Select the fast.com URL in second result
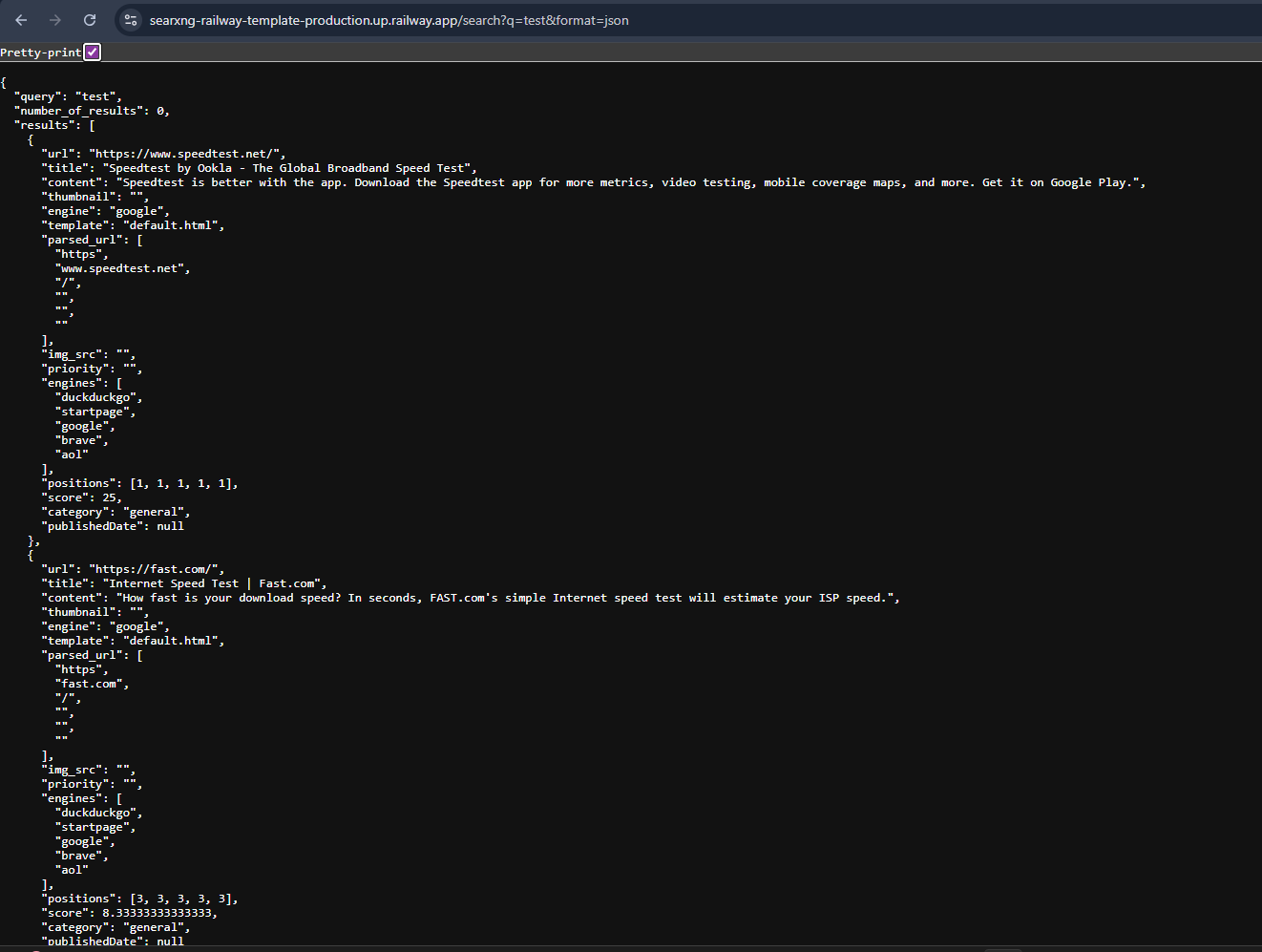 157,568
